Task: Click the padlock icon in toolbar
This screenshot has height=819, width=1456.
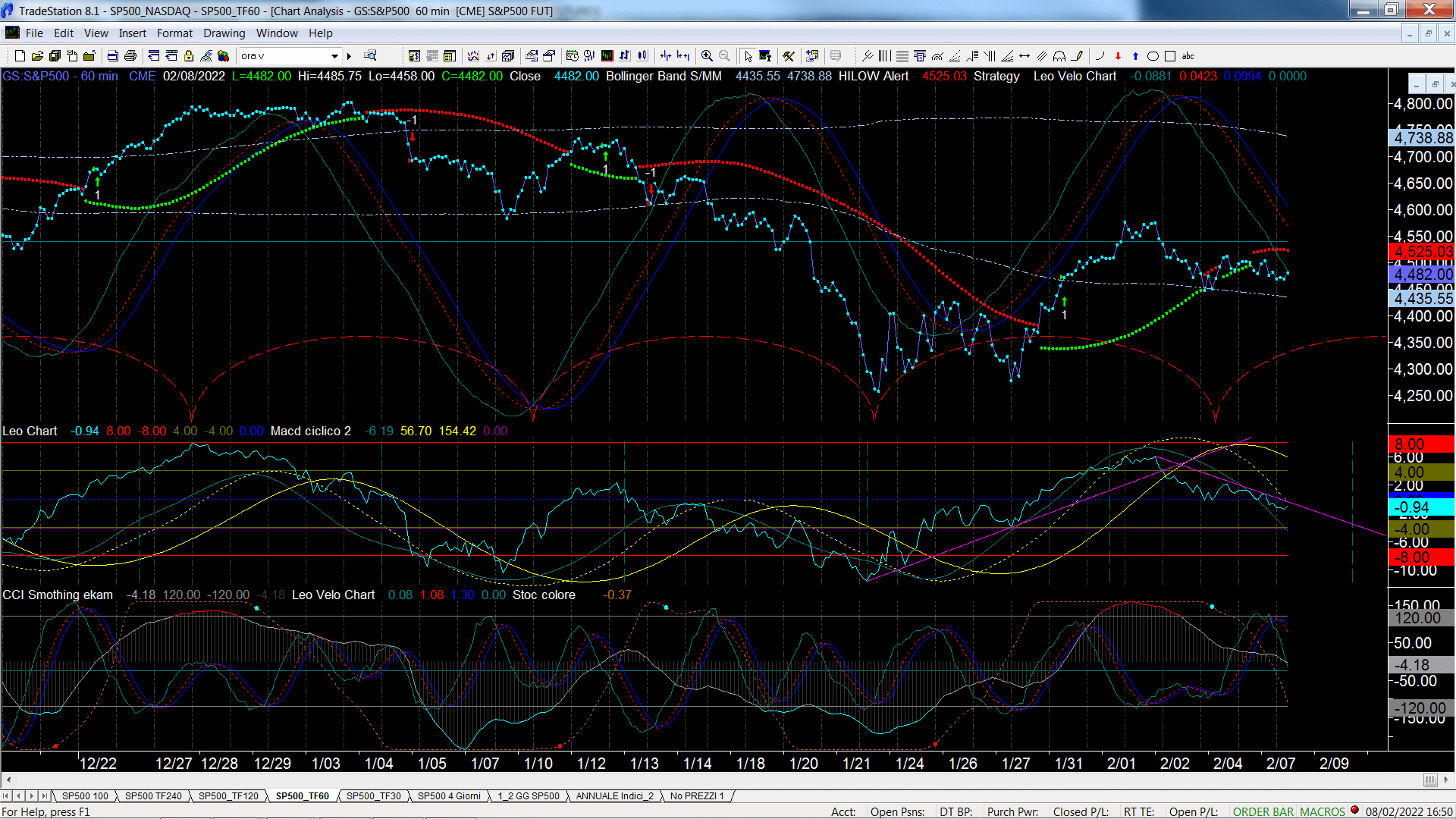Action: [189, 56]
